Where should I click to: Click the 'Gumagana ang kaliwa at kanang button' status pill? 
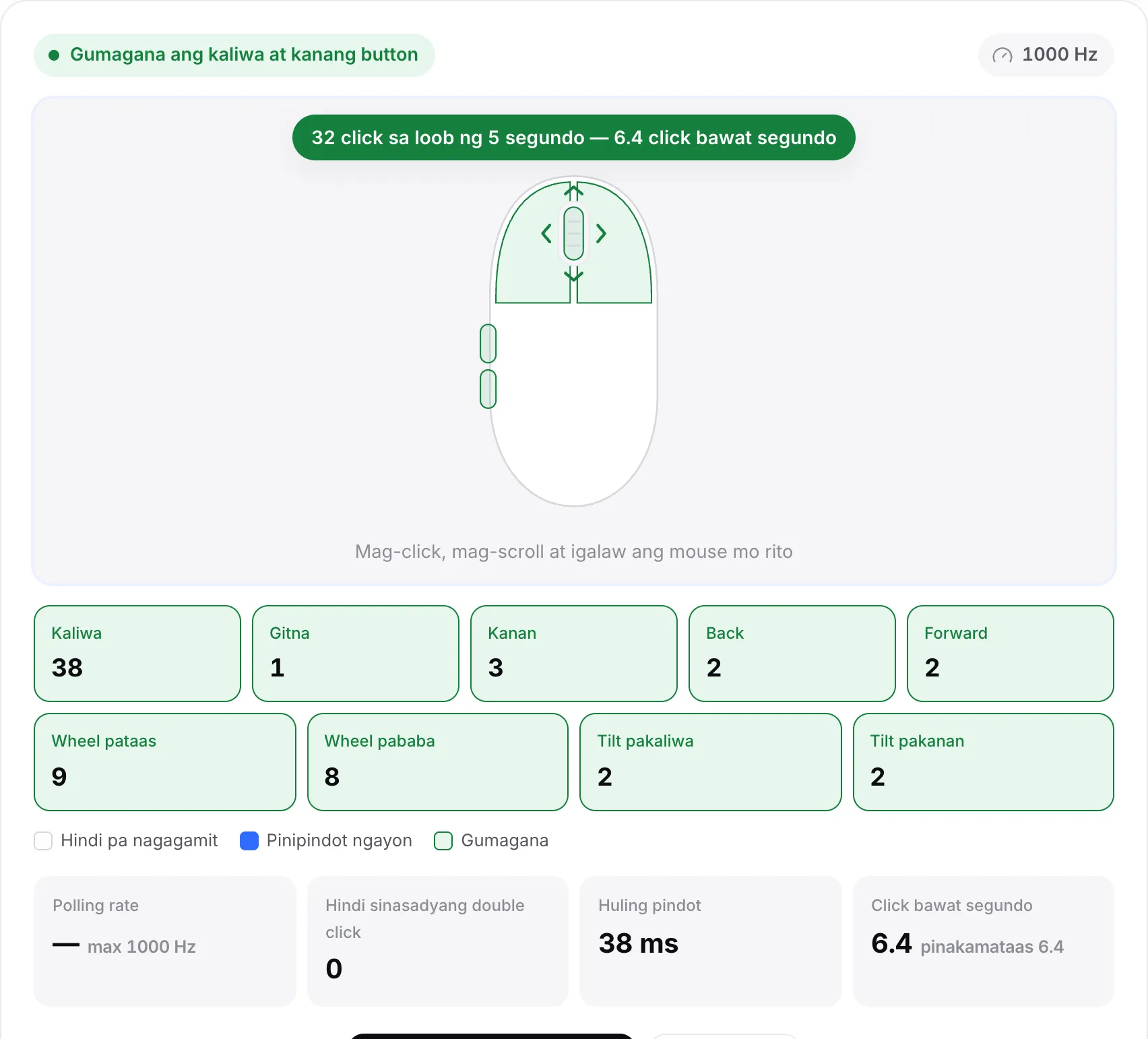pos(234,55)
